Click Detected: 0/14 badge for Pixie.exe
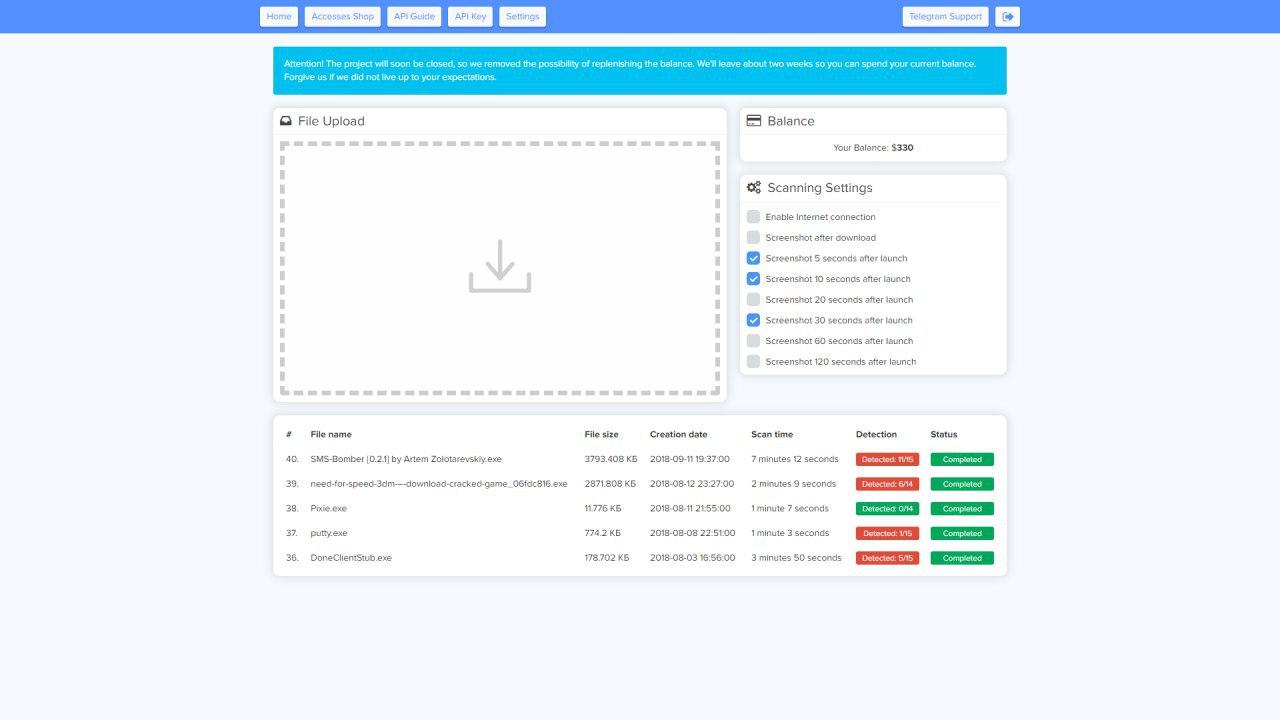Screen dimensions: 1280x720 click(x=887, y=509)
